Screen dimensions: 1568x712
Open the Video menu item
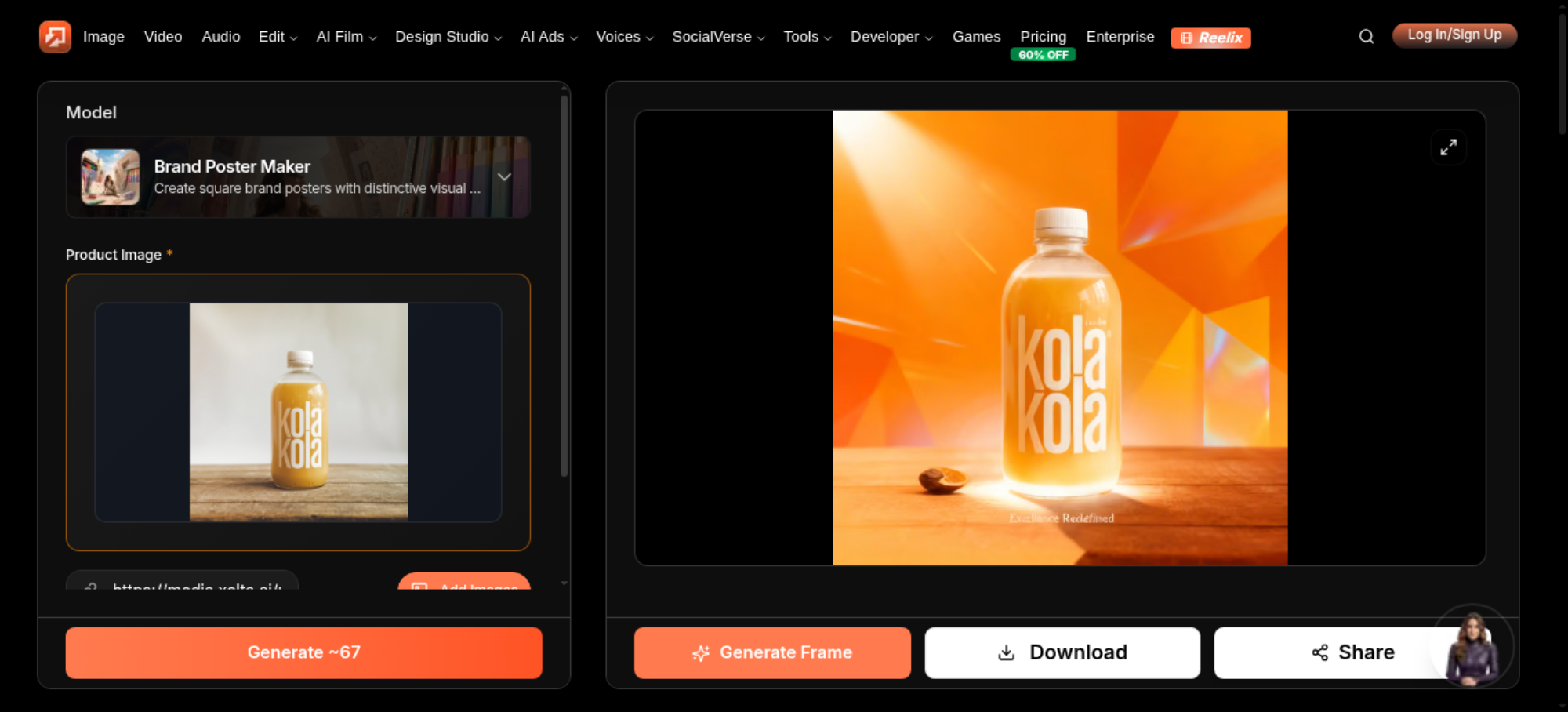tap(163, 37)
